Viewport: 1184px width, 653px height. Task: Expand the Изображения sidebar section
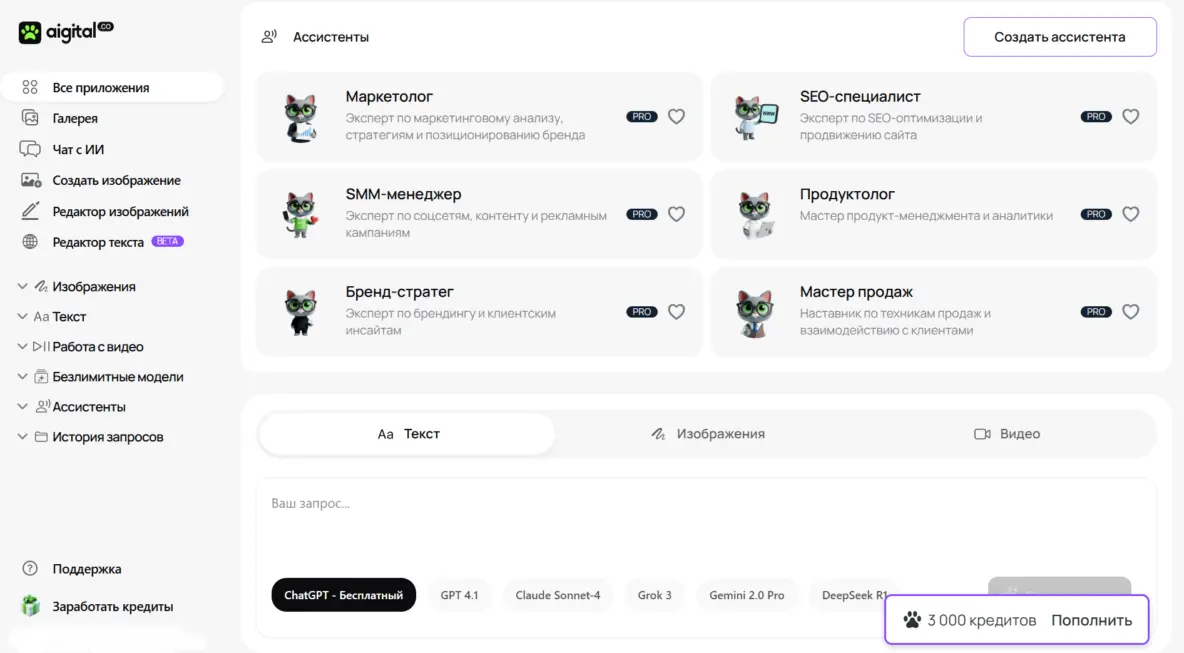[x=23, y=287]
